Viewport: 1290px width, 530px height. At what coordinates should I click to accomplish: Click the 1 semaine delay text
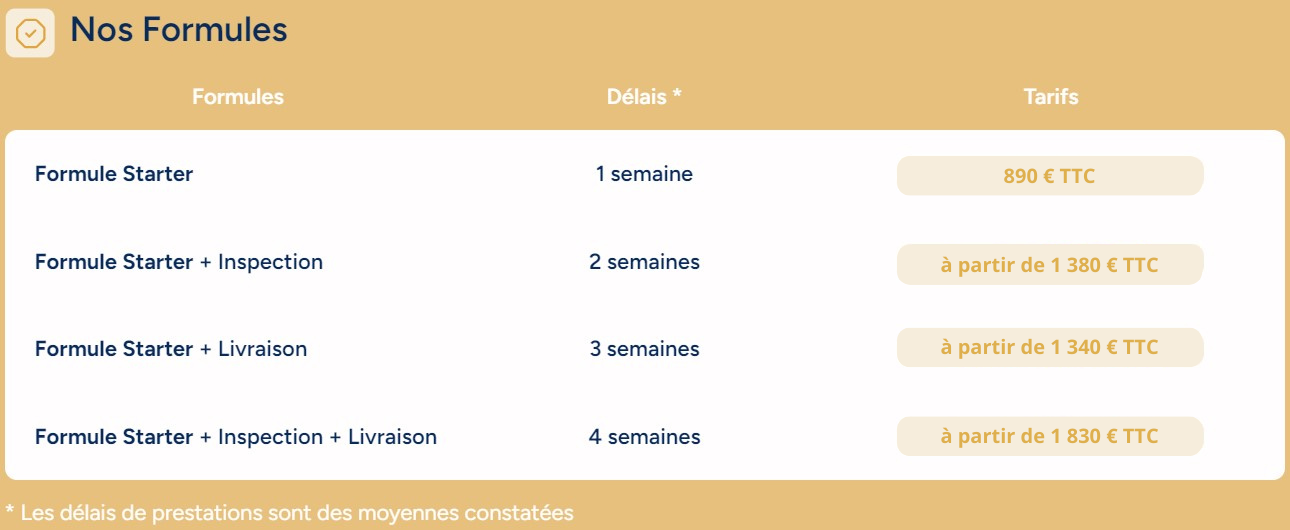pos(644,174)
